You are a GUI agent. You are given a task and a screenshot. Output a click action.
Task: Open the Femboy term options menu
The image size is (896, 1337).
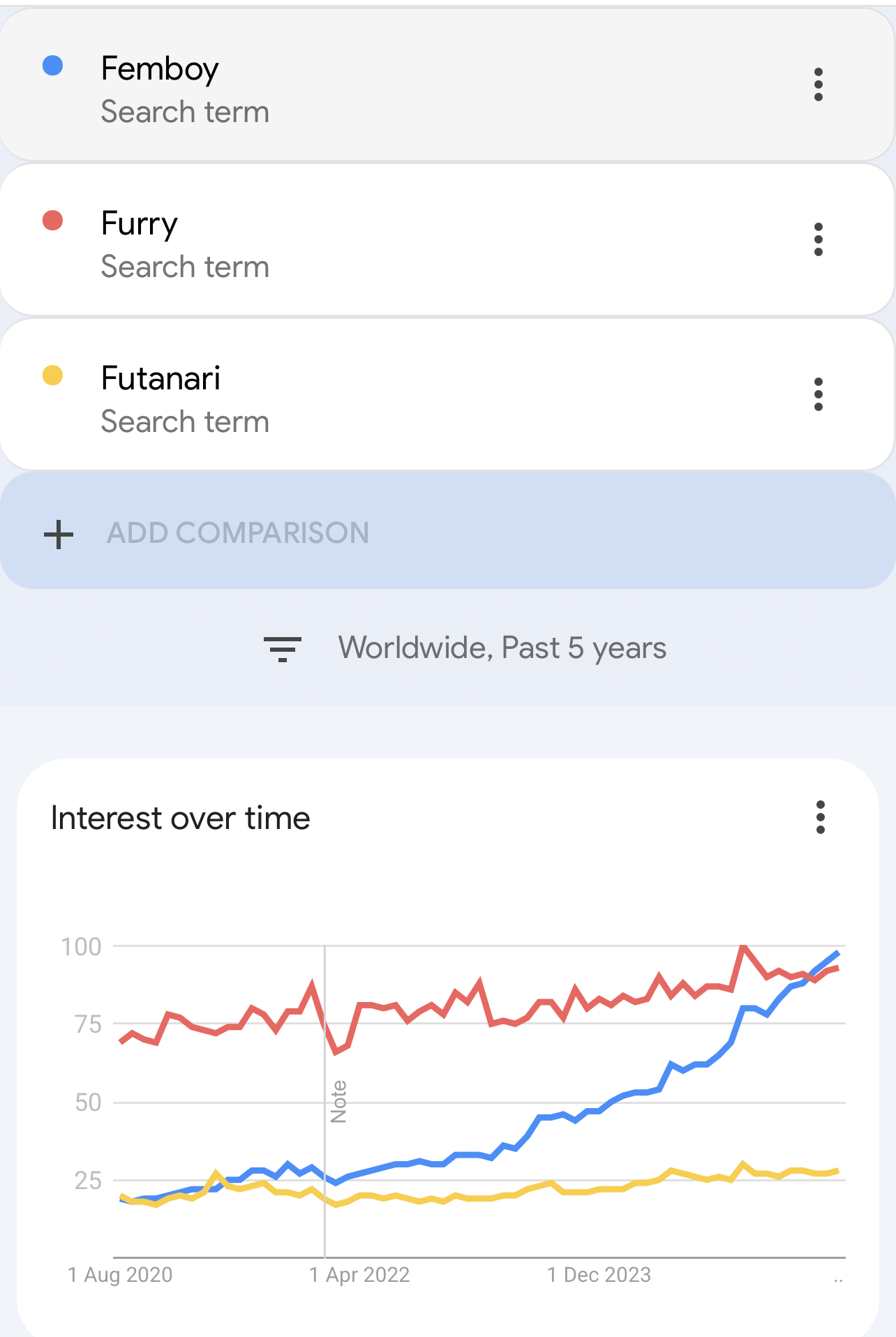[818, 85]
